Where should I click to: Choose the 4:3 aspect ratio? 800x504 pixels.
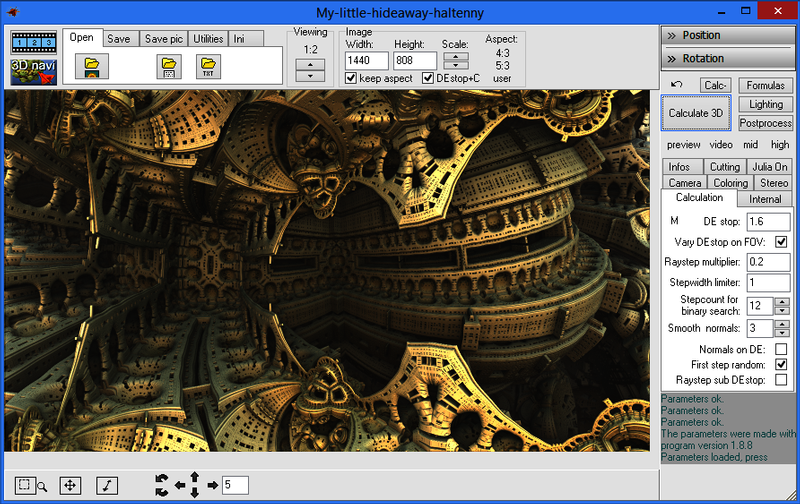(x=502, y=53)
